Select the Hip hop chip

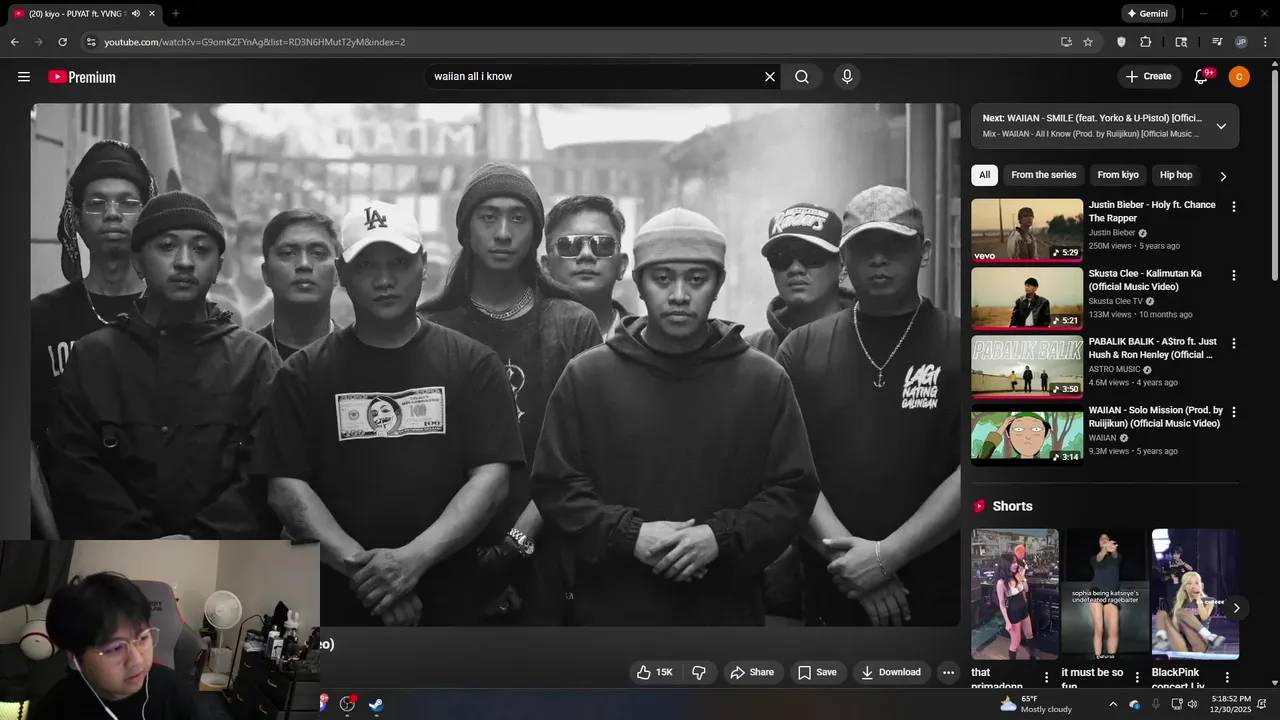coord(1176,175)
